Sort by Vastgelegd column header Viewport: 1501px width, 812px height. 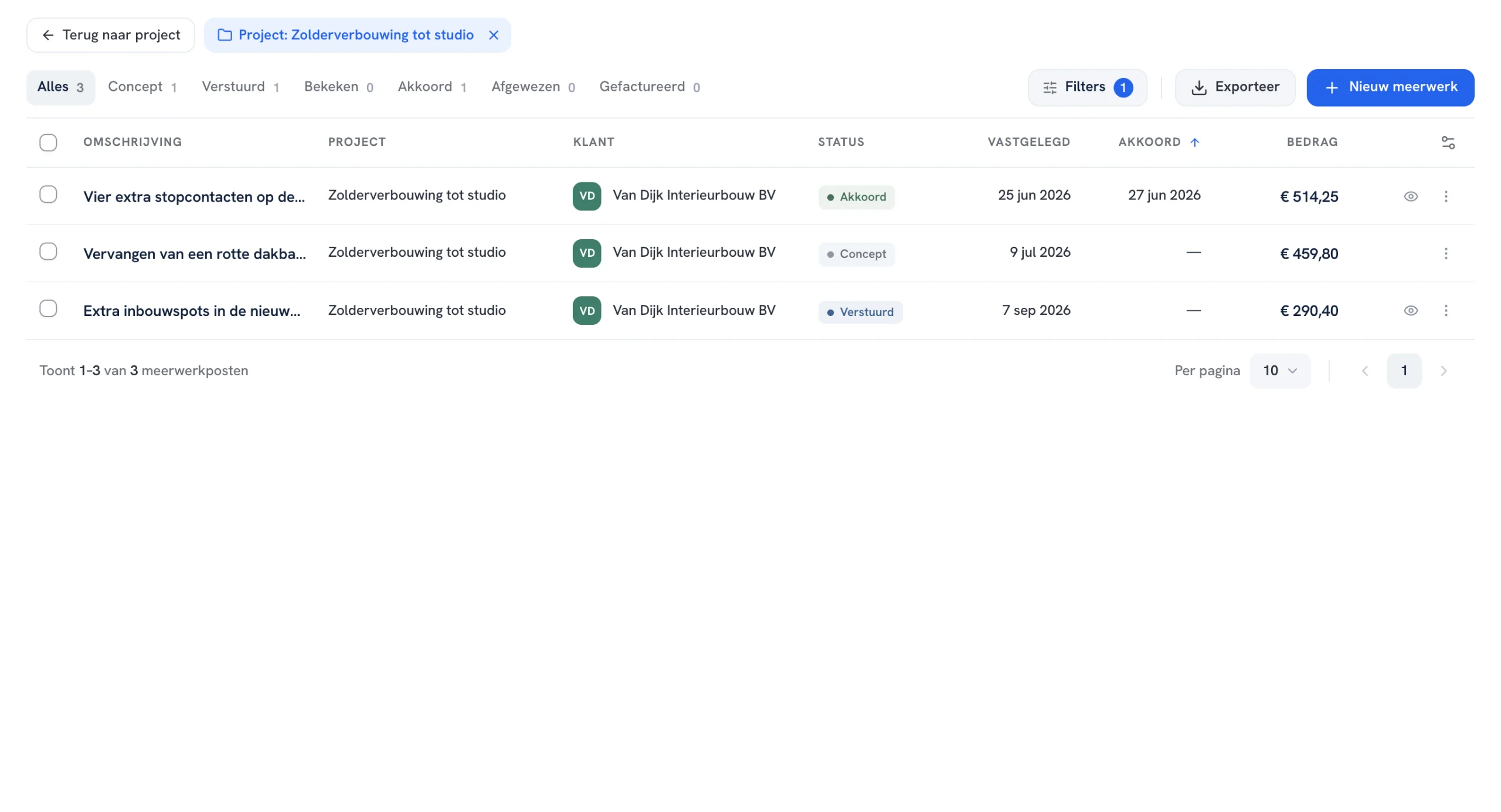click(1028, 142)
